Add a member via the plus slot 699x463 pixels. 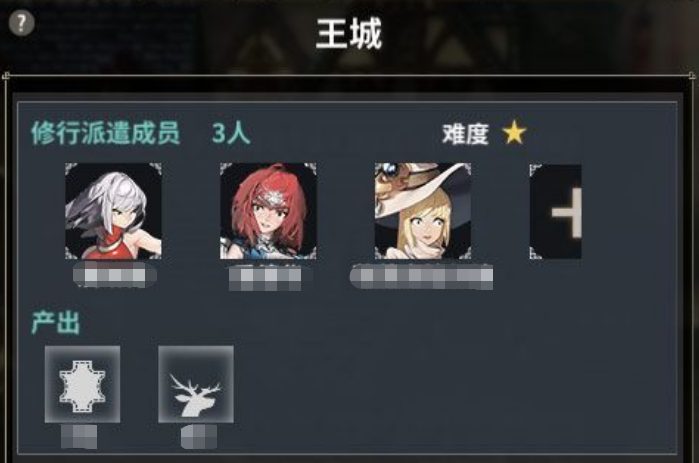coord(555,212)
